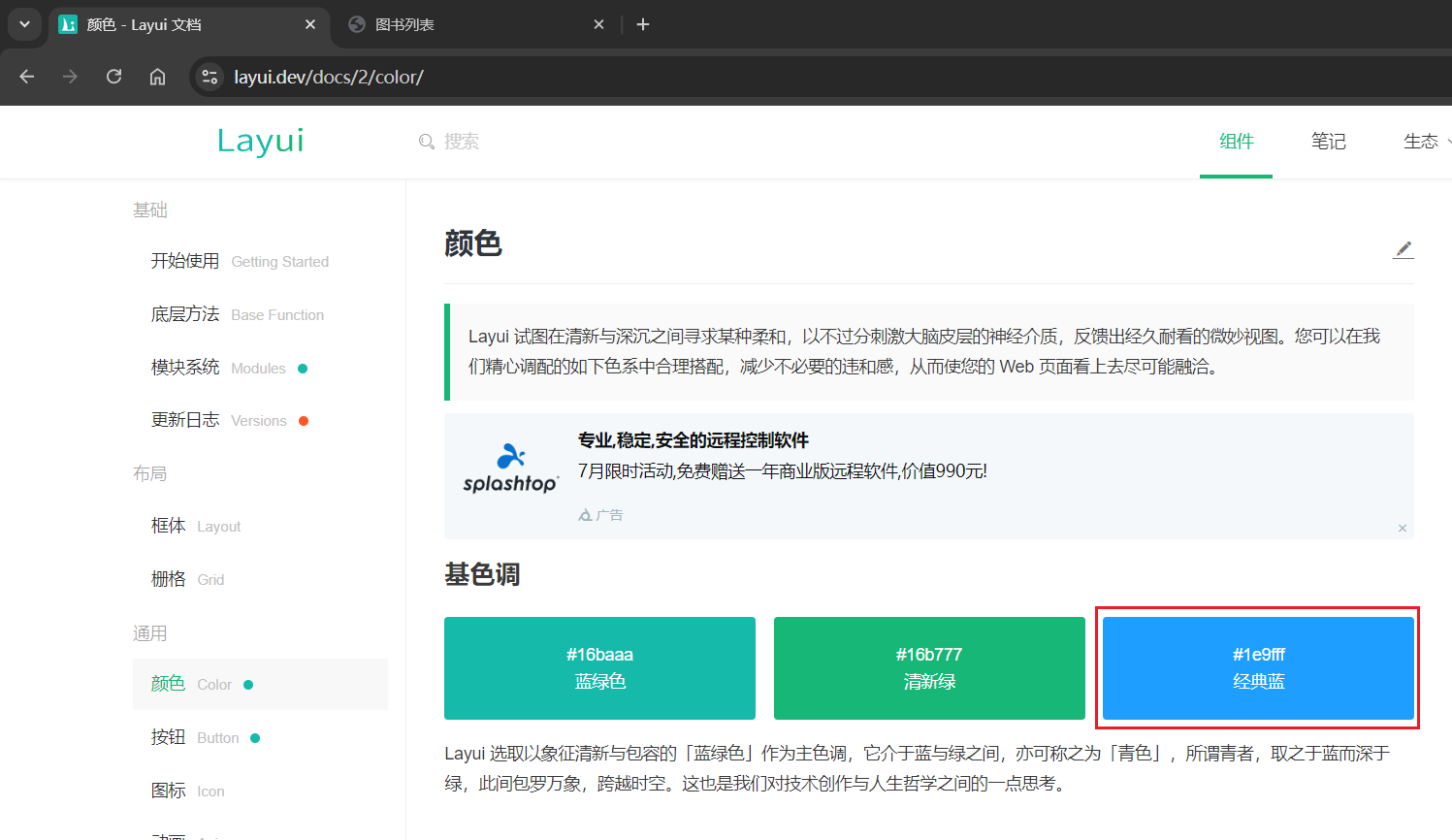Click the 通用 sidebar section label
Viewport: 1452px width, 840px height.
(x=150, y=633)
